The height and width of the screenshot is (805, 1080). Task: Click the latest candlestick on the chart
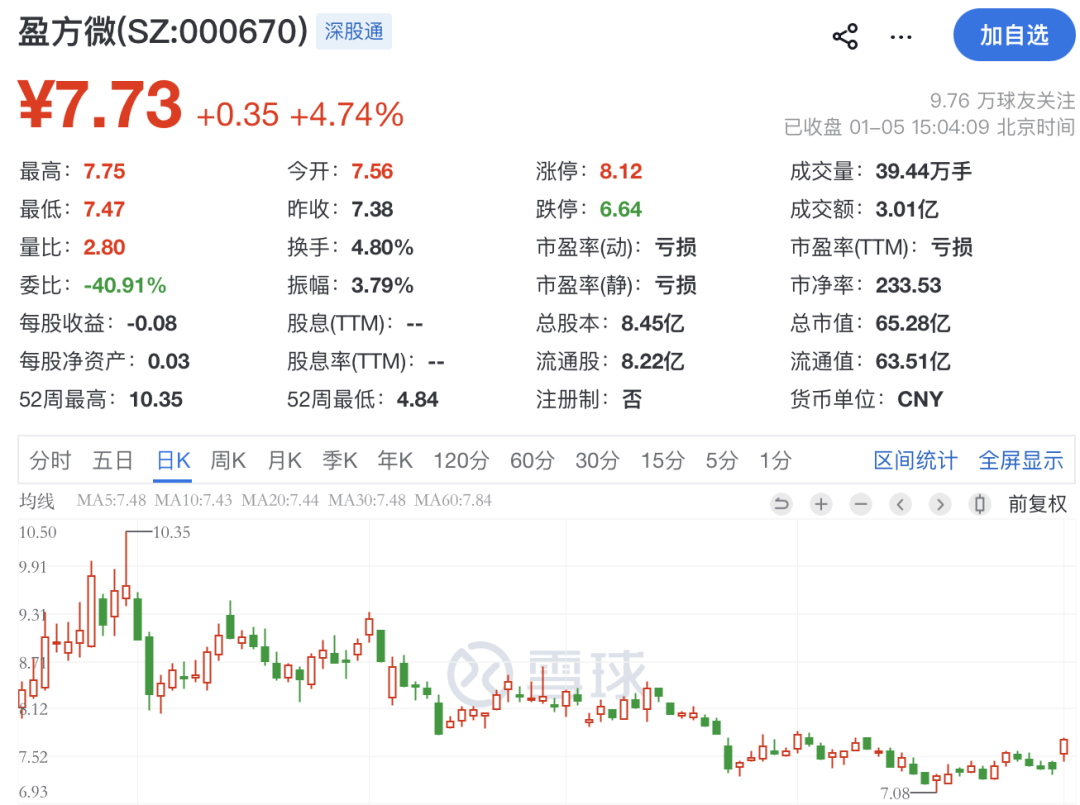(x=1063, y=747)
